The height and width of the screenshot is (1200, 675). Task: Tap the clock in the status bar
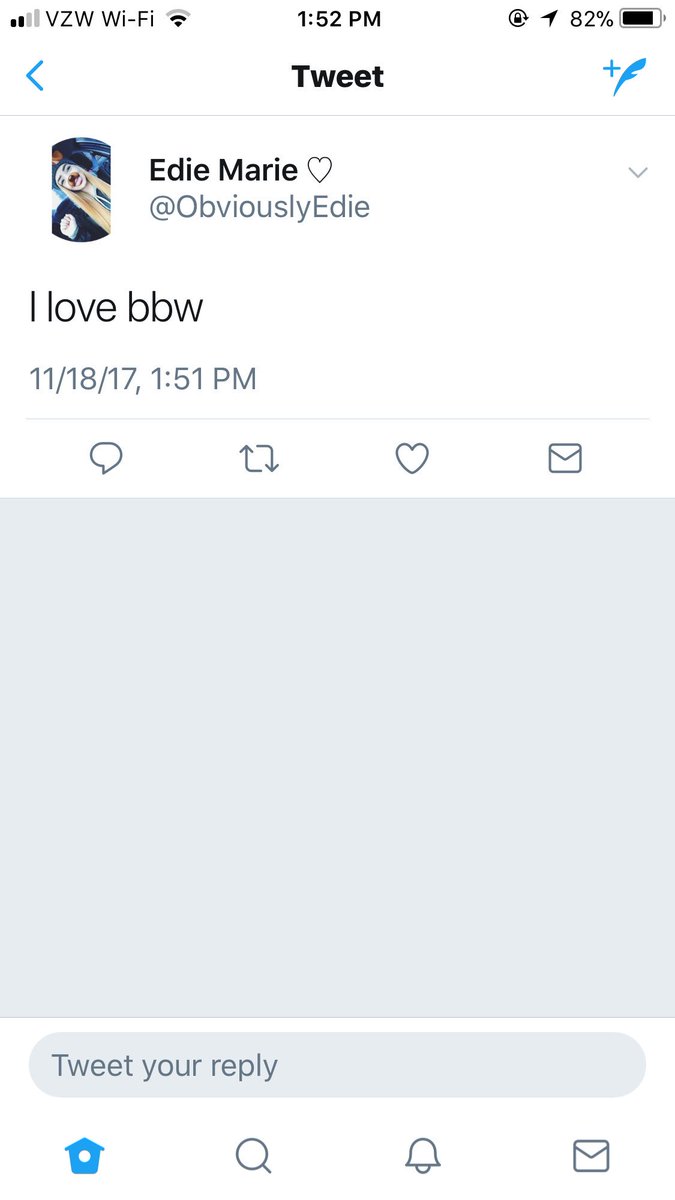click(x=339, y=18)
